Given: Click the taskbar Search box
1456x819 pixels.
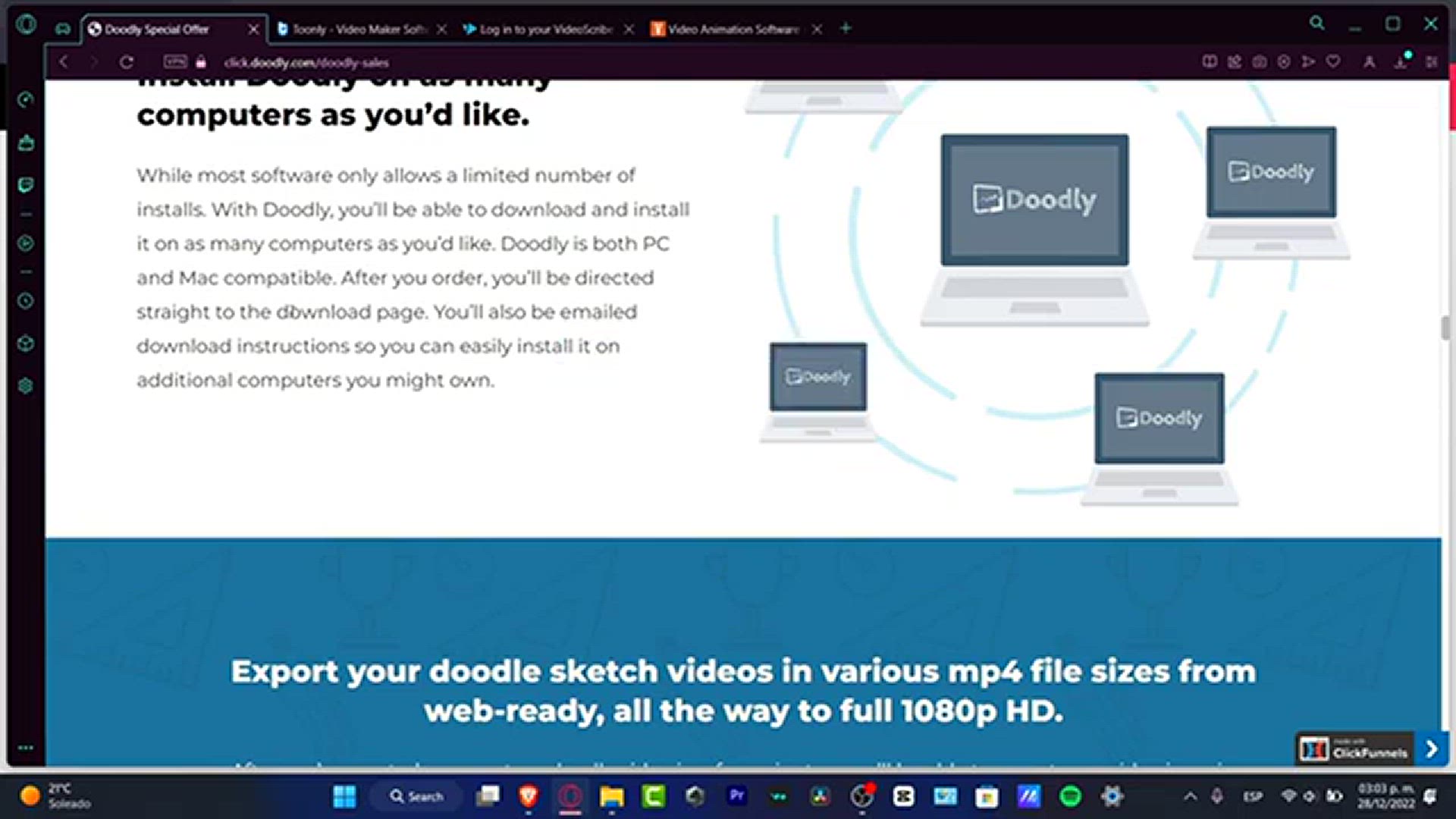Looking at the screenshot, I should tap(416, 796).
